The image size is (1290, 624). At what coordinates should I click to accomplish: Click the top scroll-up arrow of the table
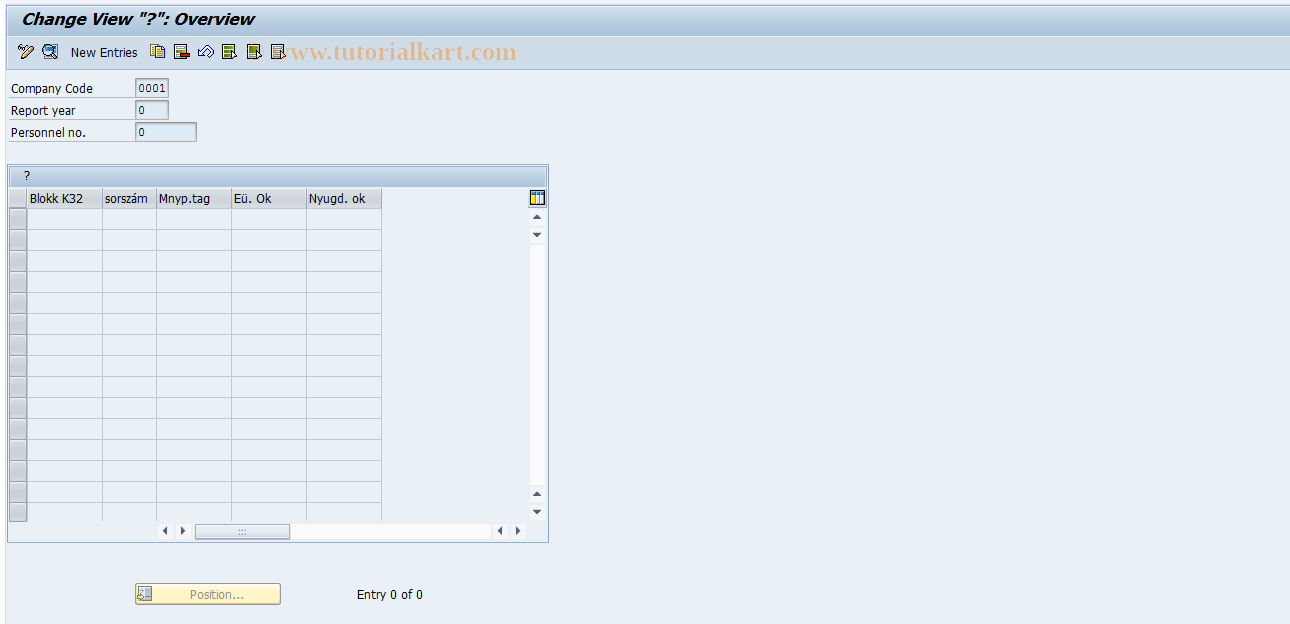(537, 217)
